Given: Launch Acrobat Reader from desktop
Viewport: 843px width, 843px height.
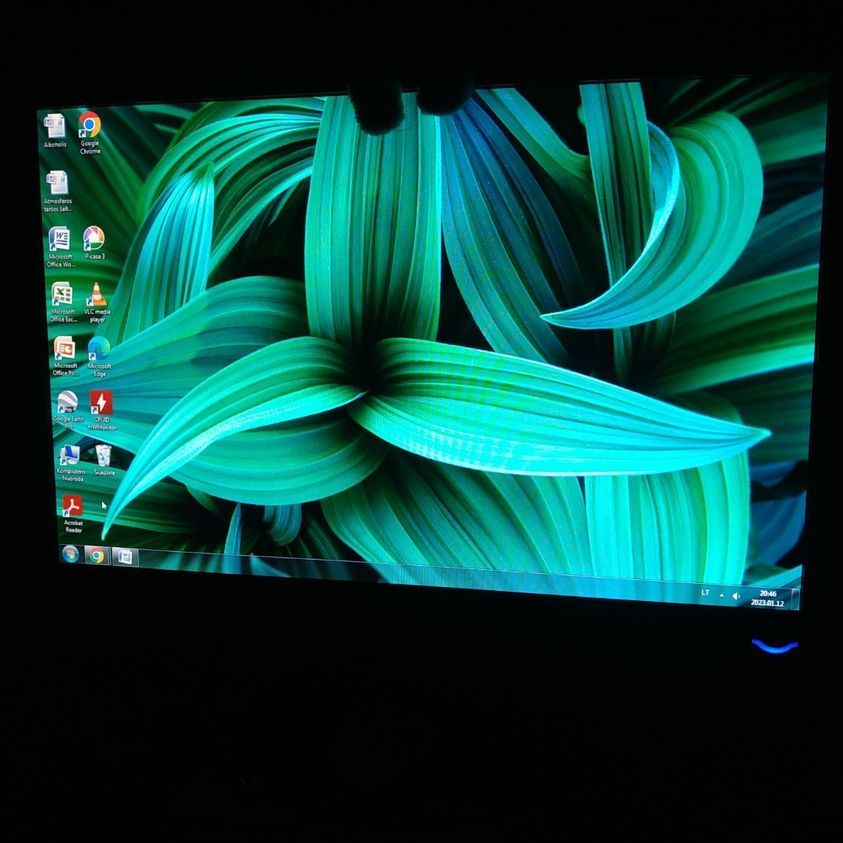Looking at the screenshot, I should [73, 507].
